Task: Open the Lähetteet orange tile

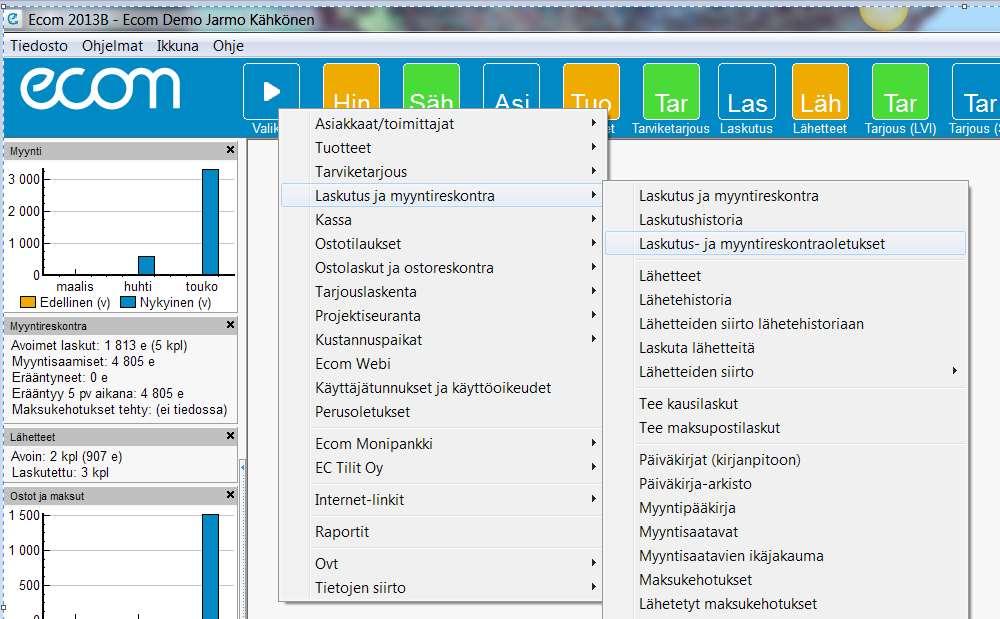Action: tap(820, 91)
